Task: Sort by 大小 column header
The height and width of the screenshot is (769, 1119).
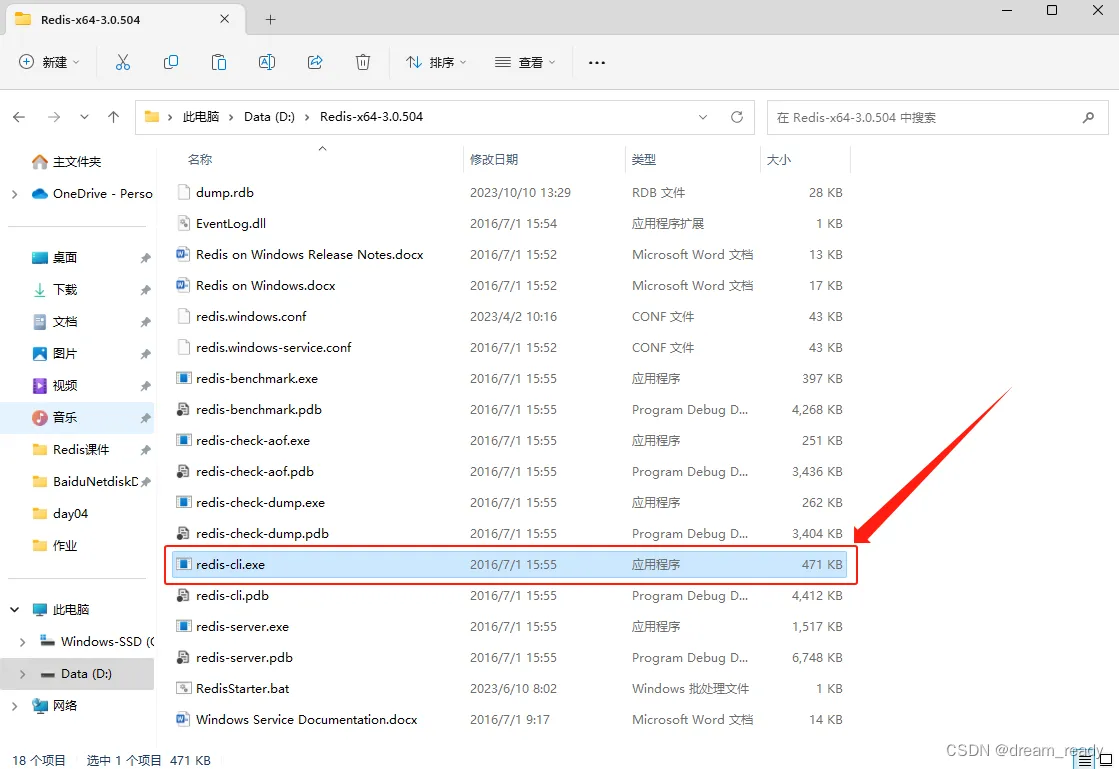Action: click(779, 160)
